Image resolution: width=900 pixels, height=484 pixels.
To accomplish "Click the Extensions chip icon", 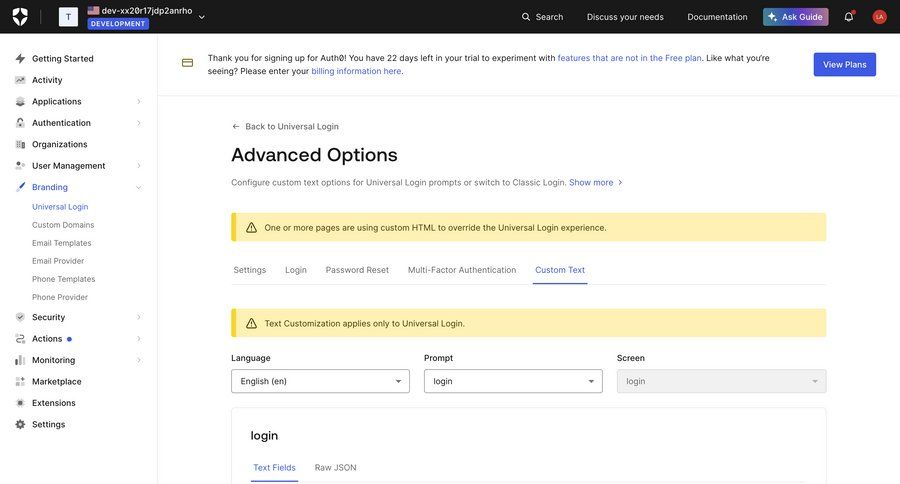I will (20, 403).
